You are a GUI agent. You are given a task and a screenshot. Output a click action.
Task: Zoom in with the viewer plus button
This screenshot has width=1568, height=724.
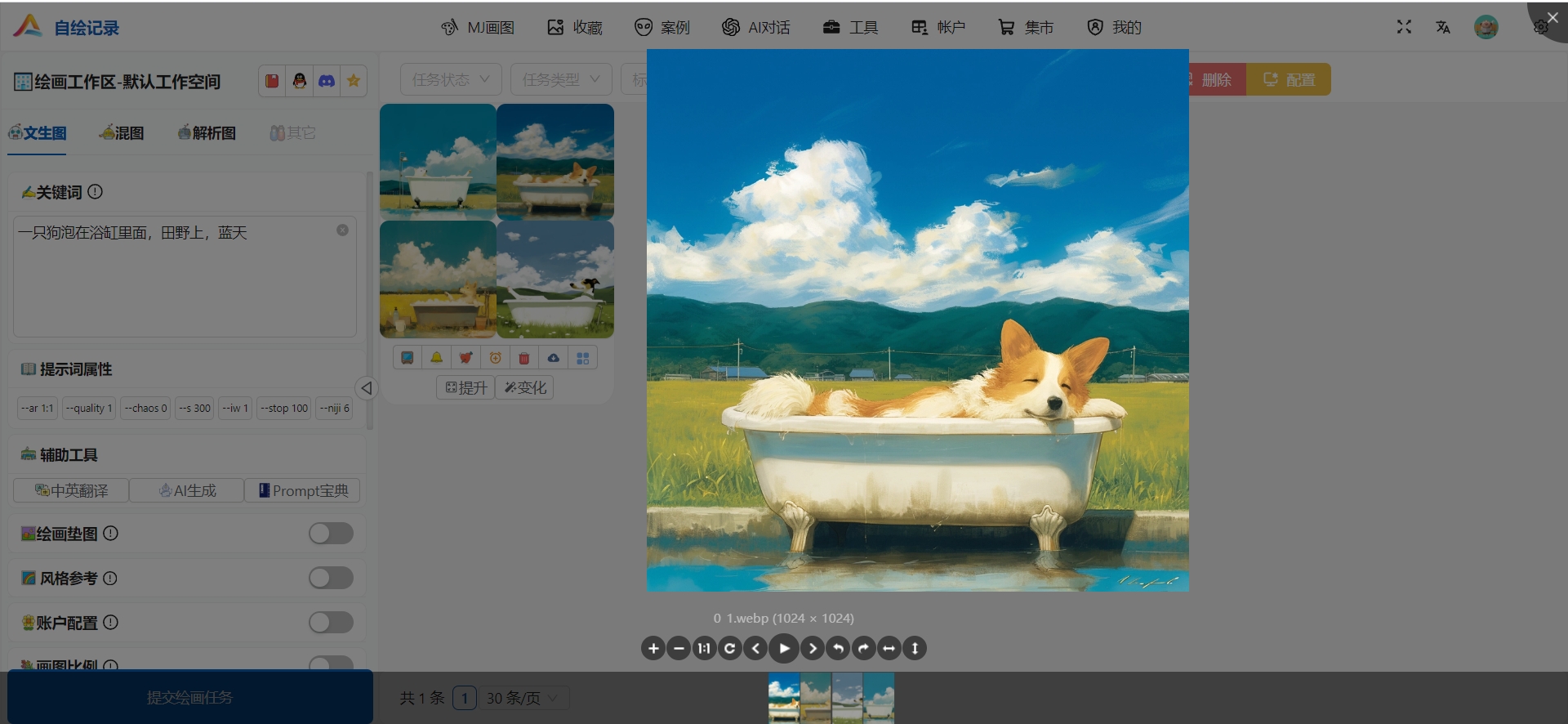pos(653,649)
